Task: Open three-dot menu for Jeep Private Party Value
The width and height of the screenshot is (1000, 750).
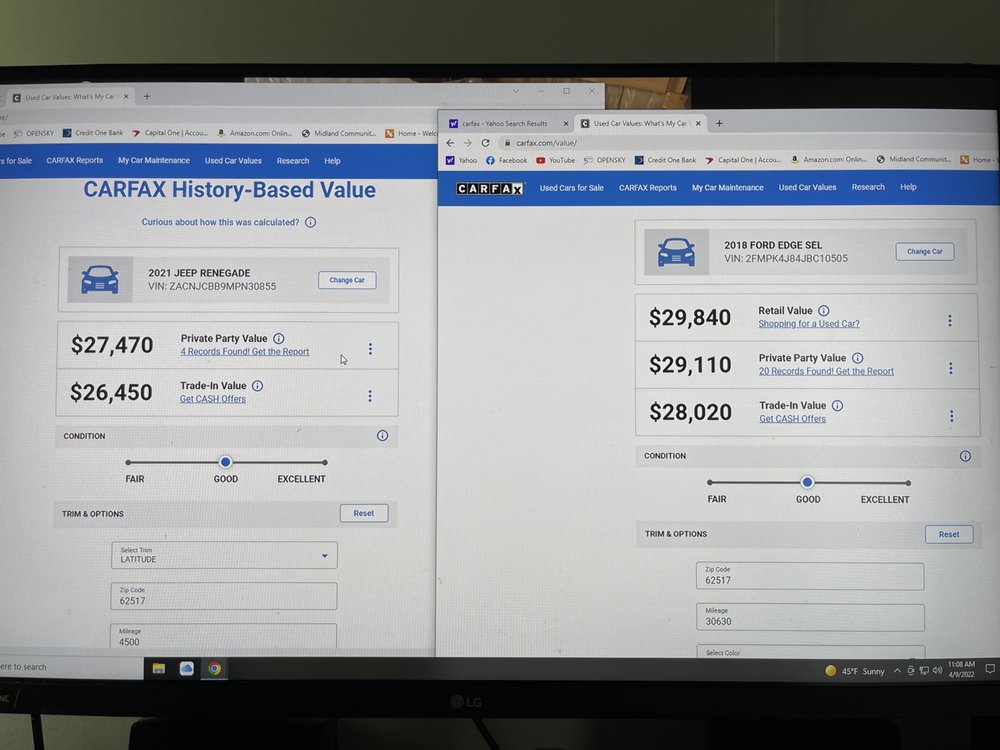Action: 370,349
